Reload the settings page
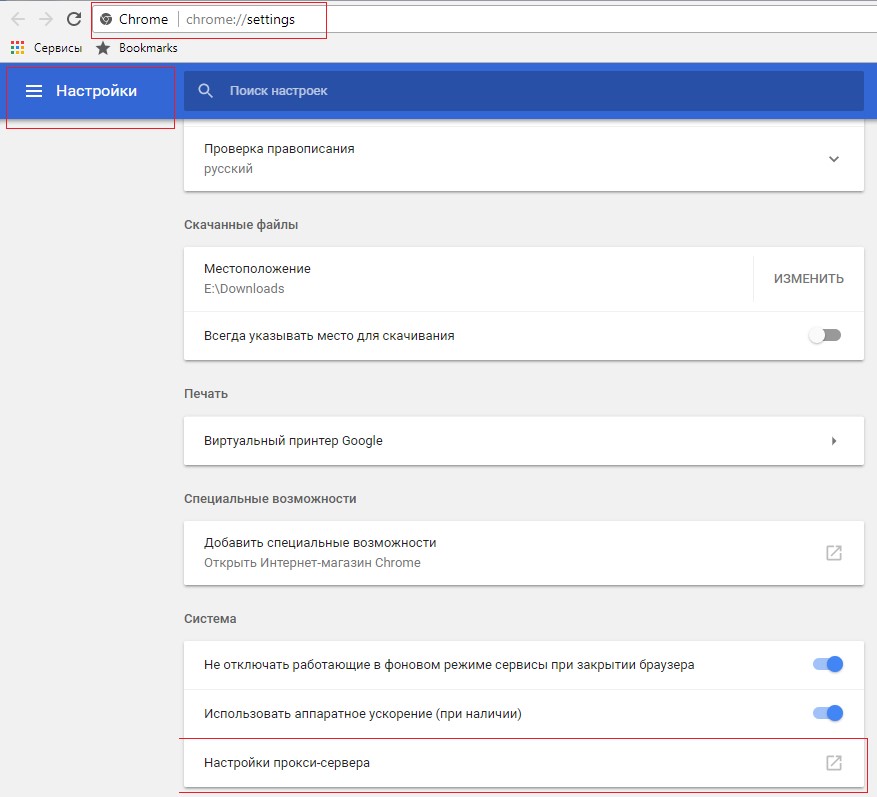The height and width of the screenshot is (797, 877). [73, 19]
